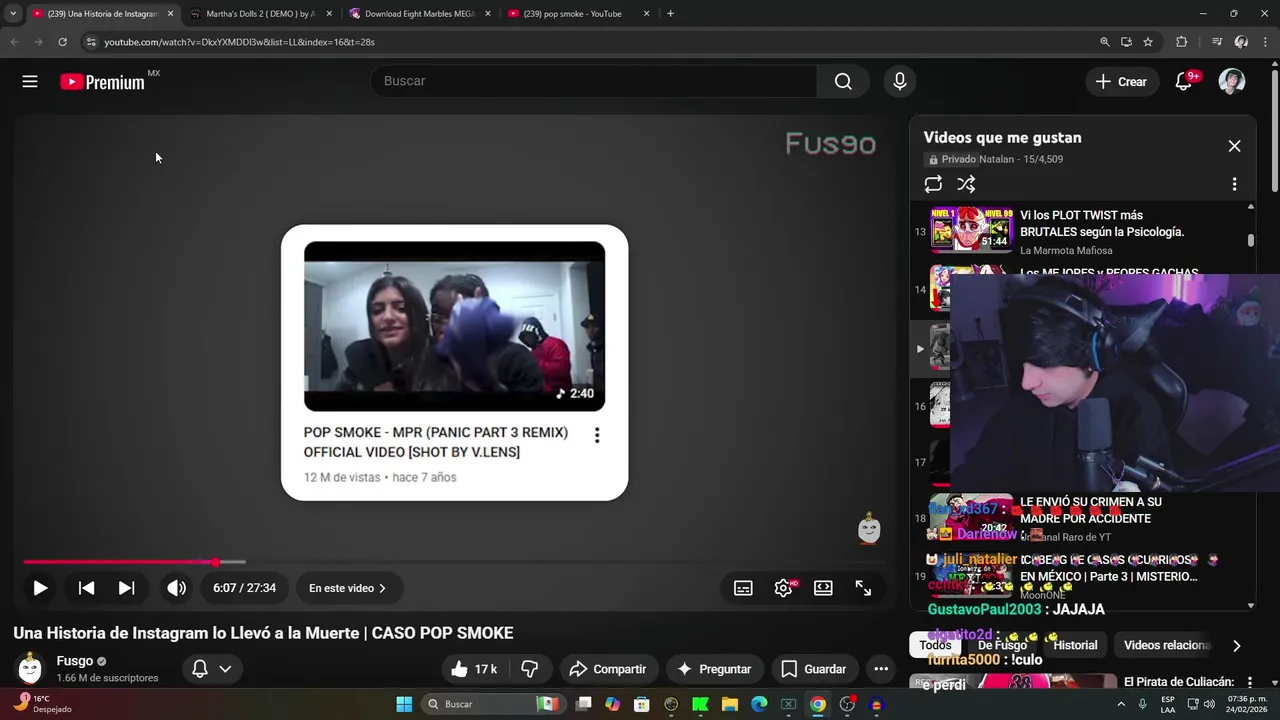Image resolution: width=1280 pixels, height=720 pixels.
Task: Click the address bar URL
Action: [x=239, y=42]
